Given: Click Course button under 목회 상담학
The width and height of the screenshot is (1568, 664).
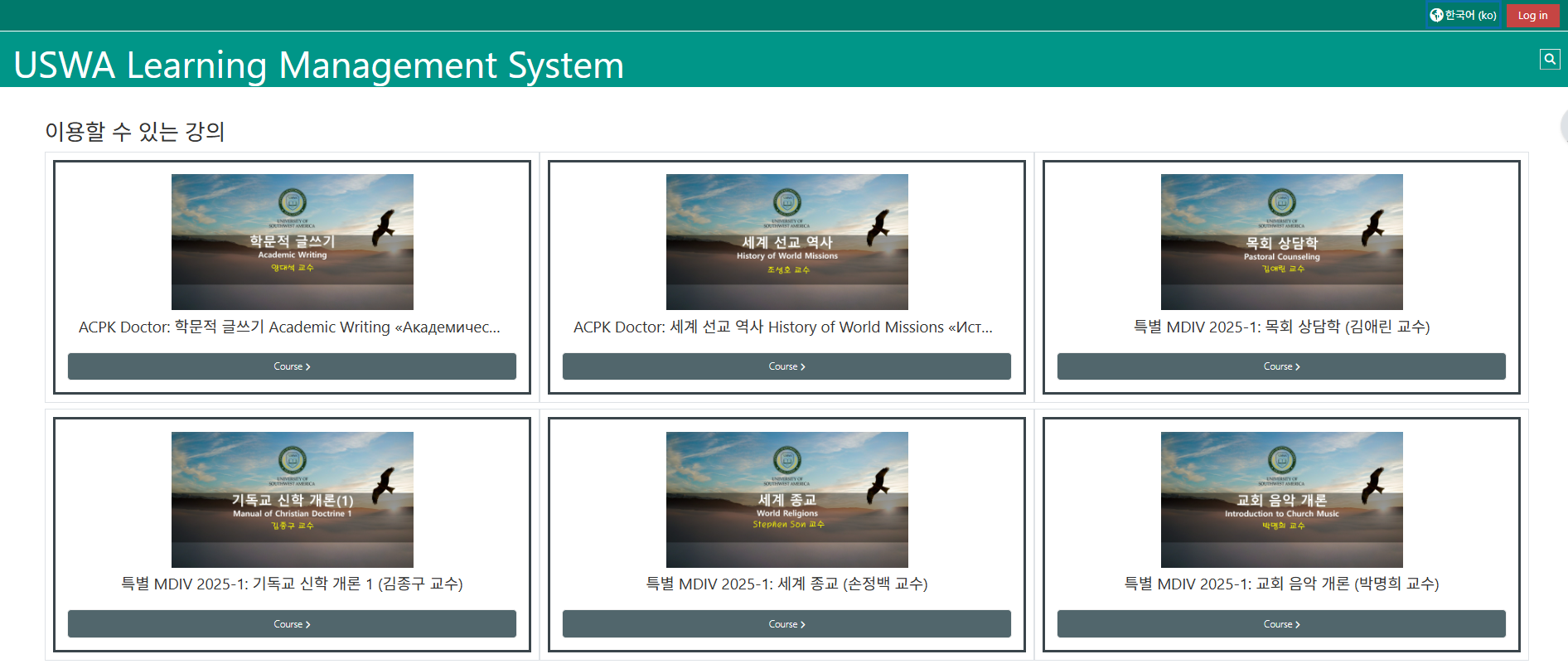Looking at the screenshot, I should [x=1281, y=366].
